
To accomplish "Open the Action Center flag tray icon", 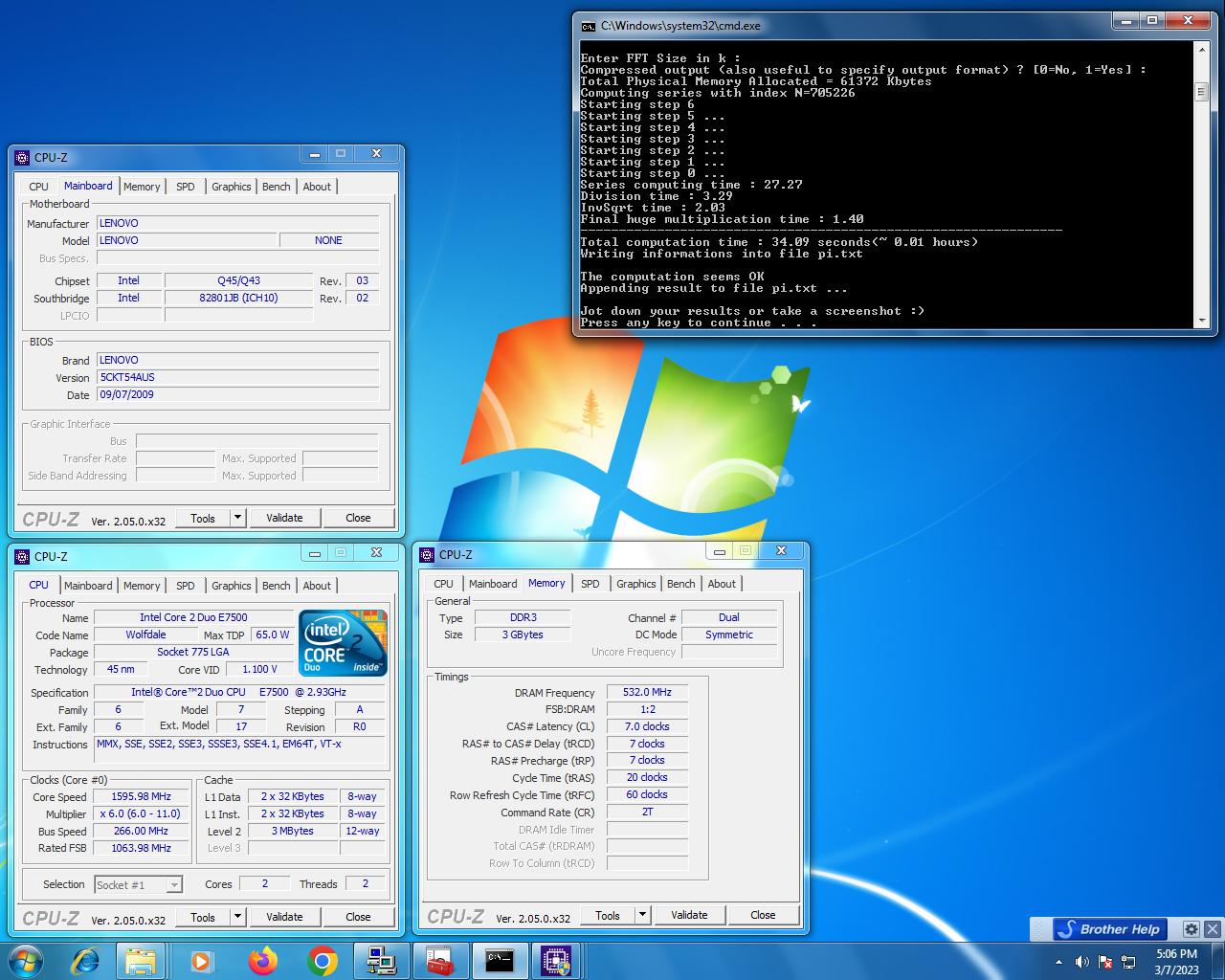I will pyautogui.click(x=1105, y=962).
